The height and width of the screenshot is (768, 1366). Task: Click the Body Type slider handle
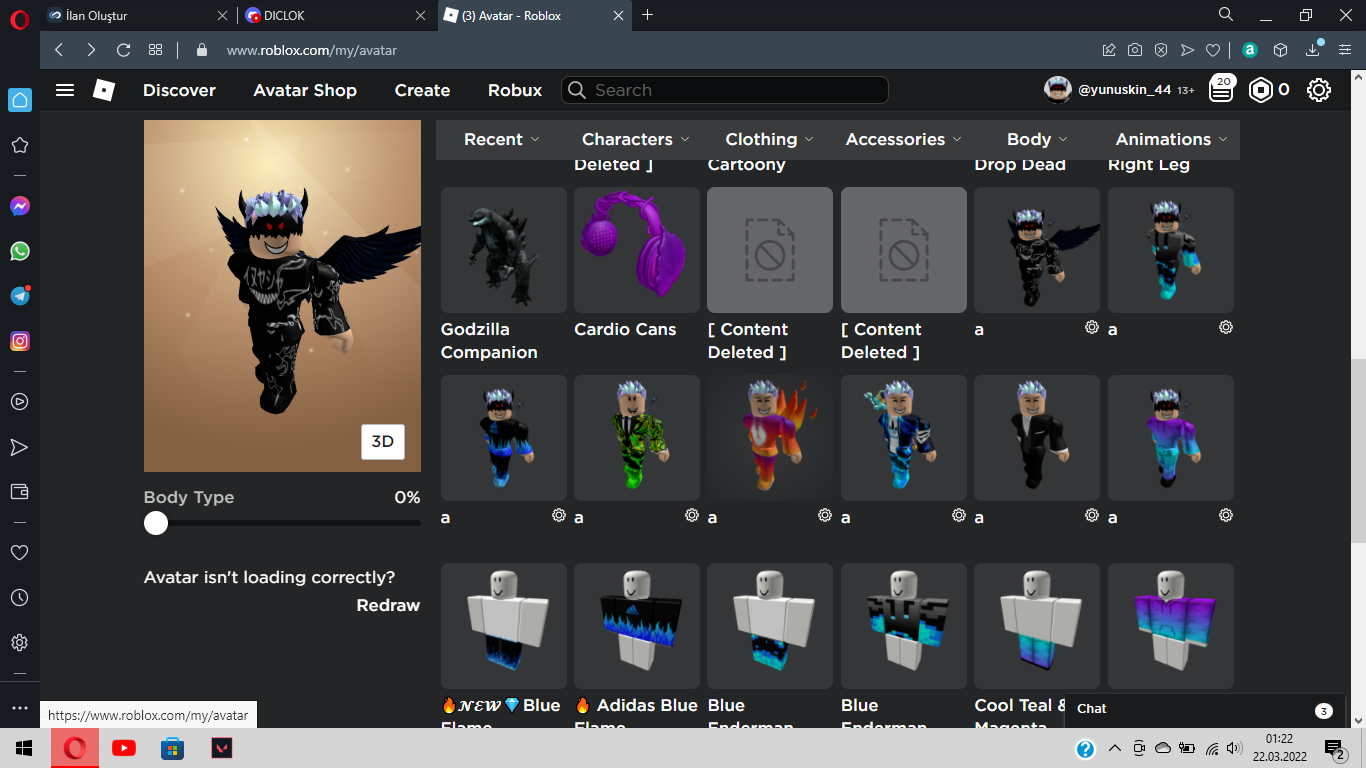(156, 523)
